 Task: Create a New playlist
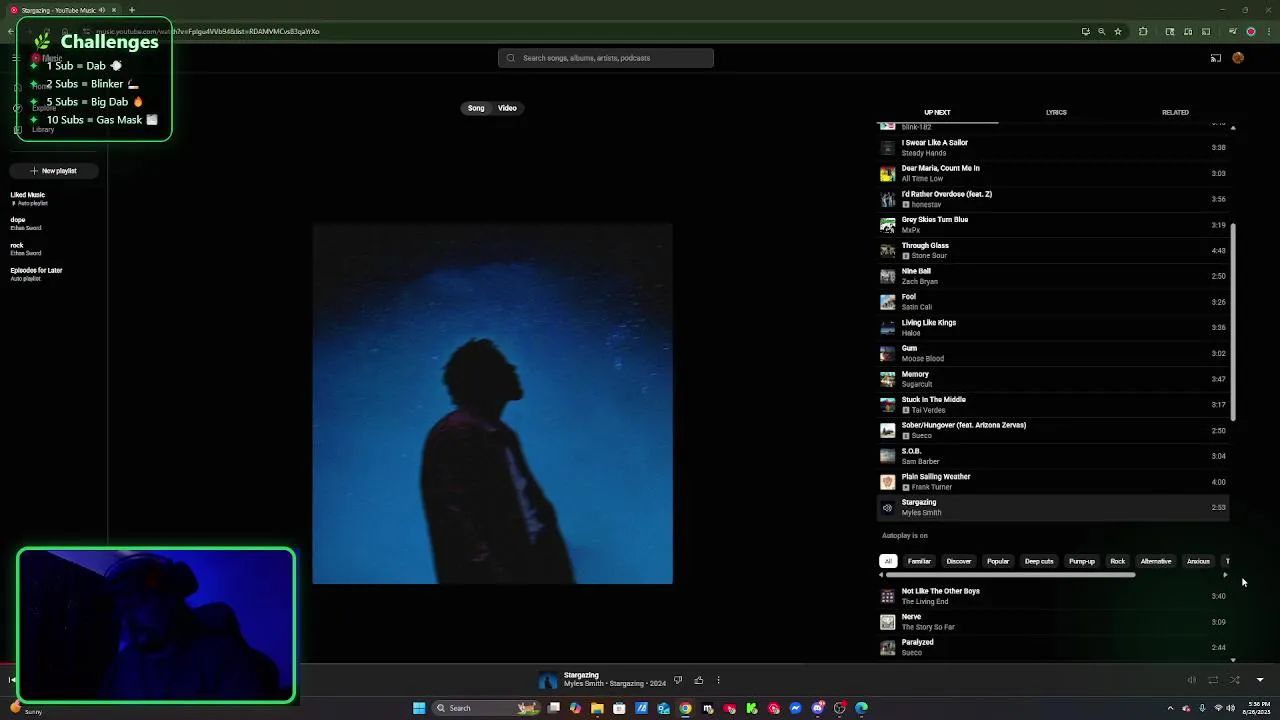coord(53,171)
